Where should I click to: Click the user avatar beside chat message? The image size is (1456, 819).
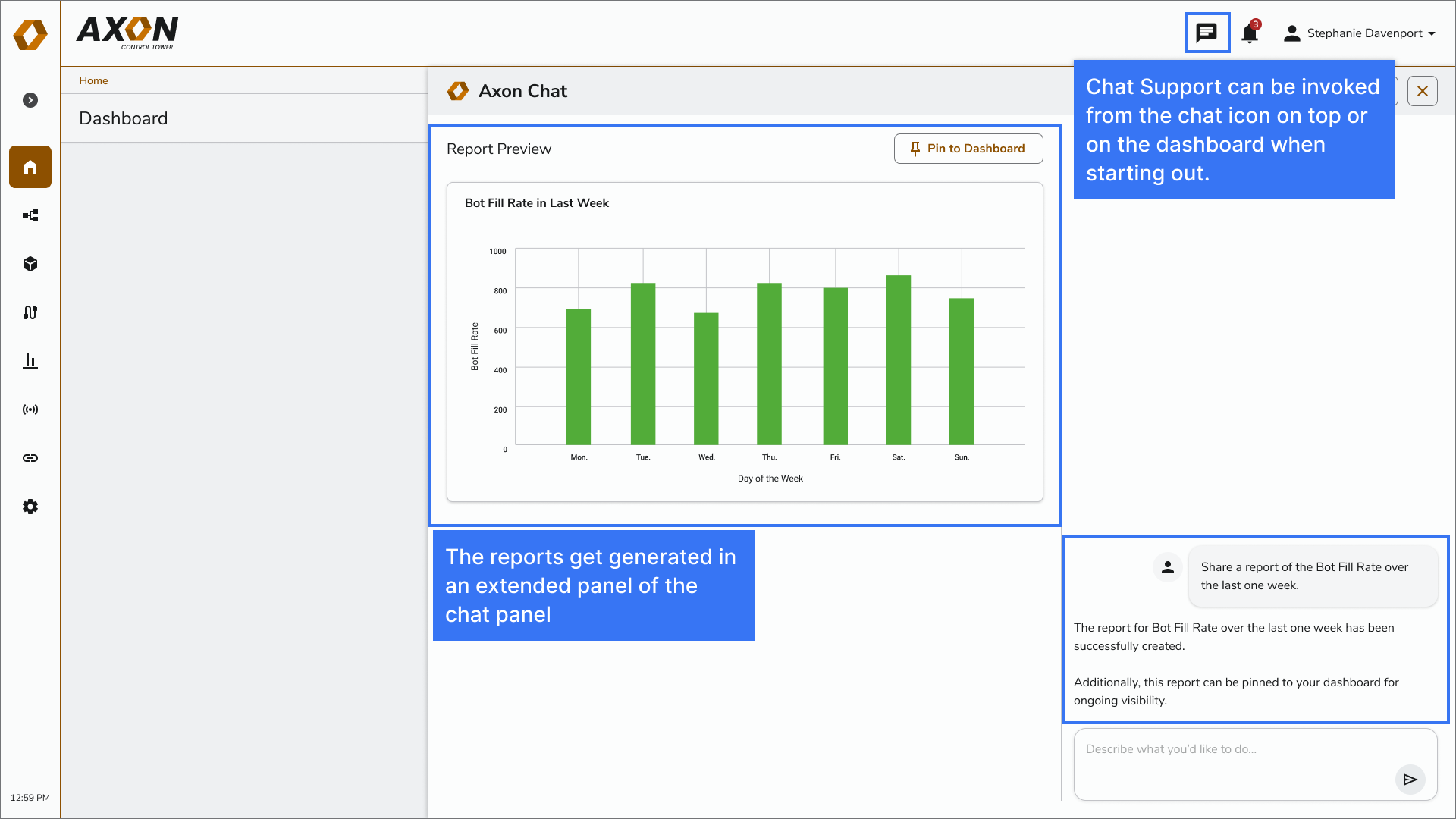[x=1168, y=567]
